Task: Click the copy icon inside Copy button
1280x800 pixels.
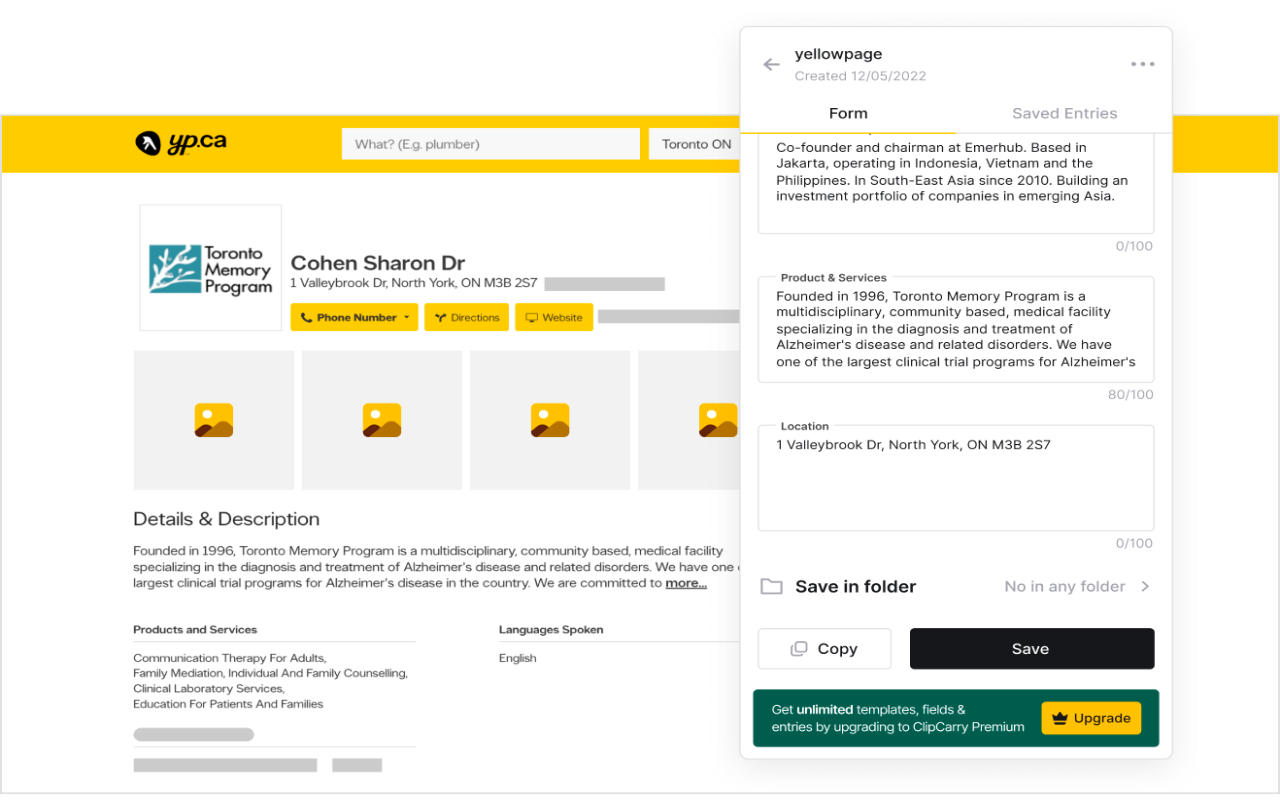Action: click(799, 649)
